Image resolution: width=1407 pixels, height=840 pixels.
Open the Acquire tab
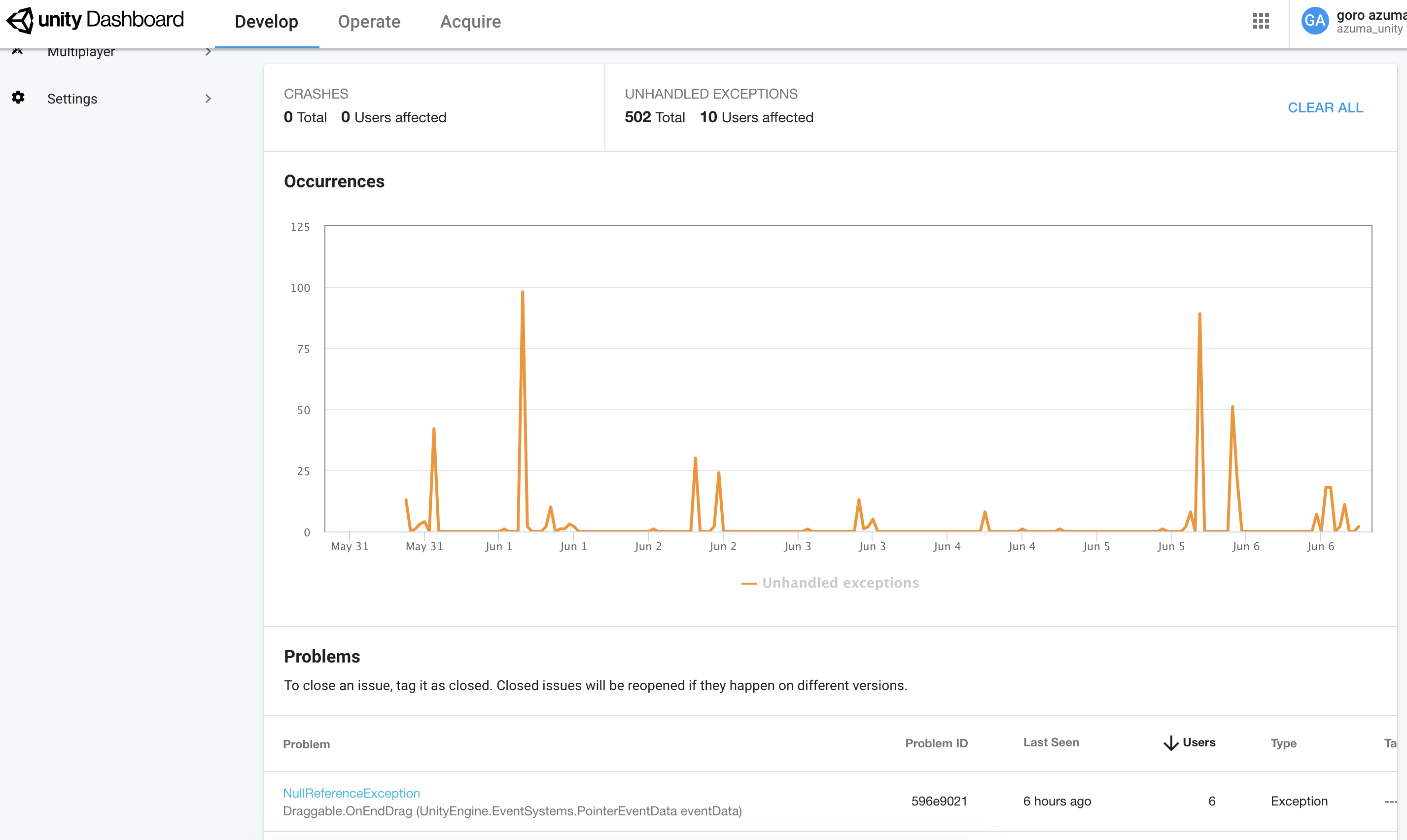point(470,22)
